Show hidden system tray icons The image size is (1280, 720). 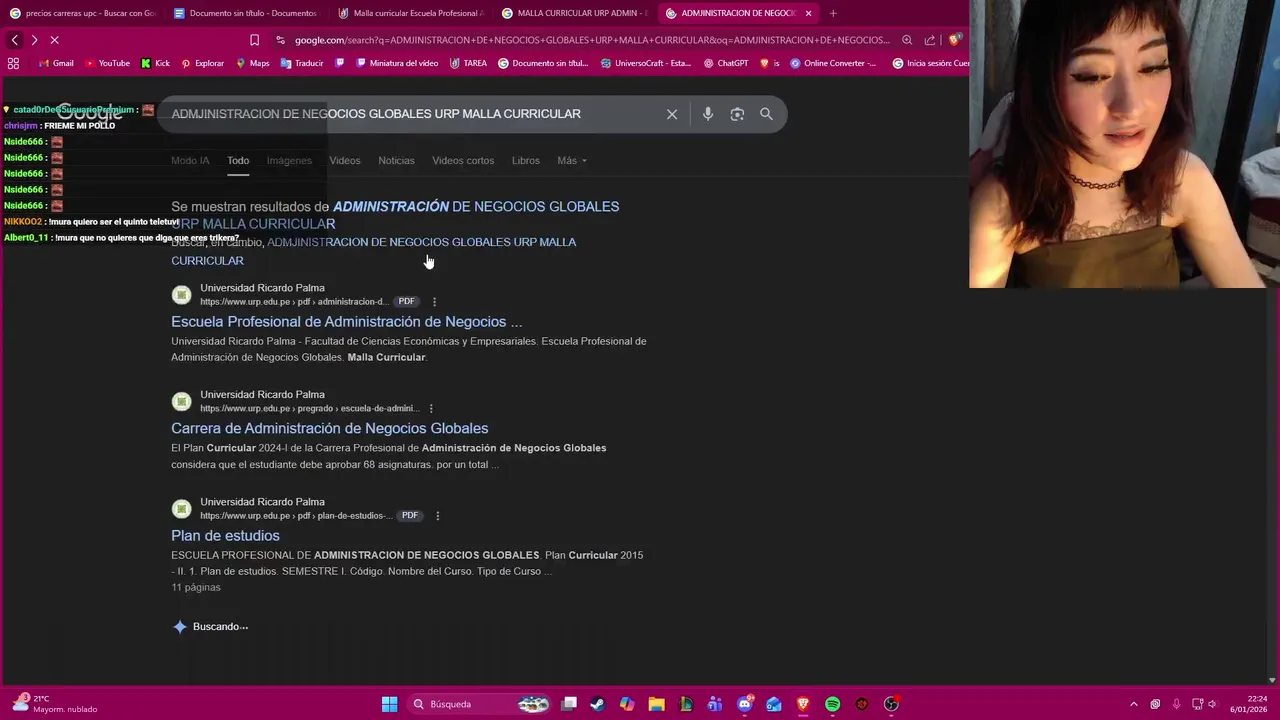click(x=1133, y=704)
